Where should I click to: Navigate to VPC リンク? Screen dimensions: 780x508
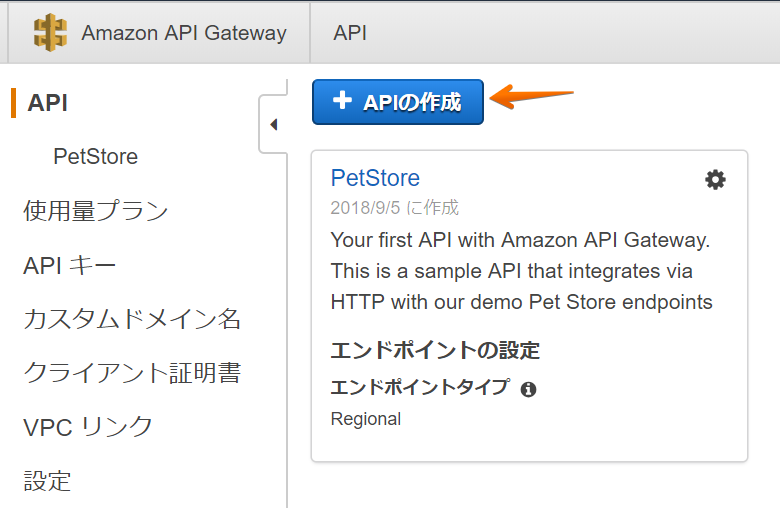(88, 427)
